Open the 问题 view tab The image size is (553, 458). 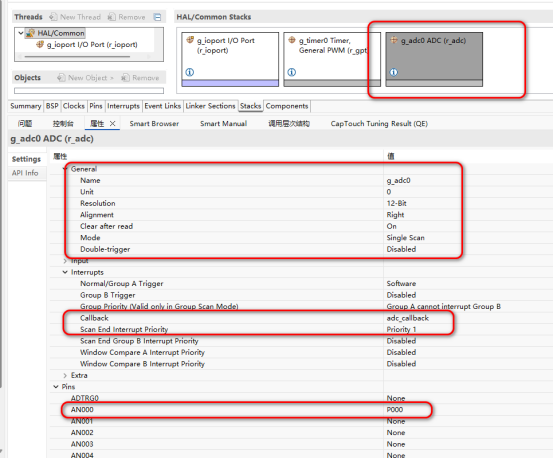(x=25, y=123)
